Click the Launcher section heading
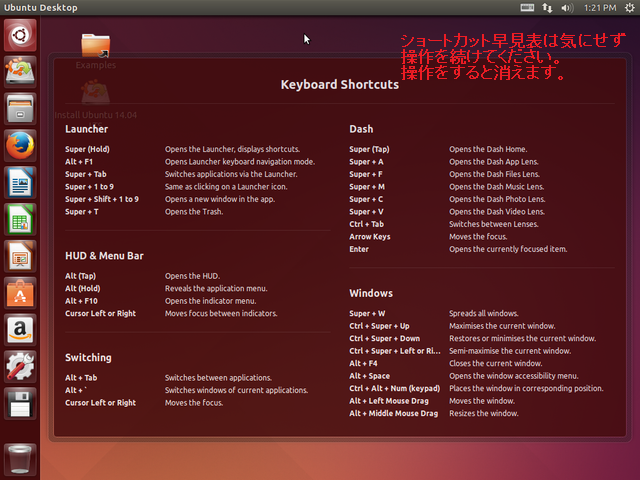Image resolution: width=640 pixels, height=480 pixels. click(87, 129)
